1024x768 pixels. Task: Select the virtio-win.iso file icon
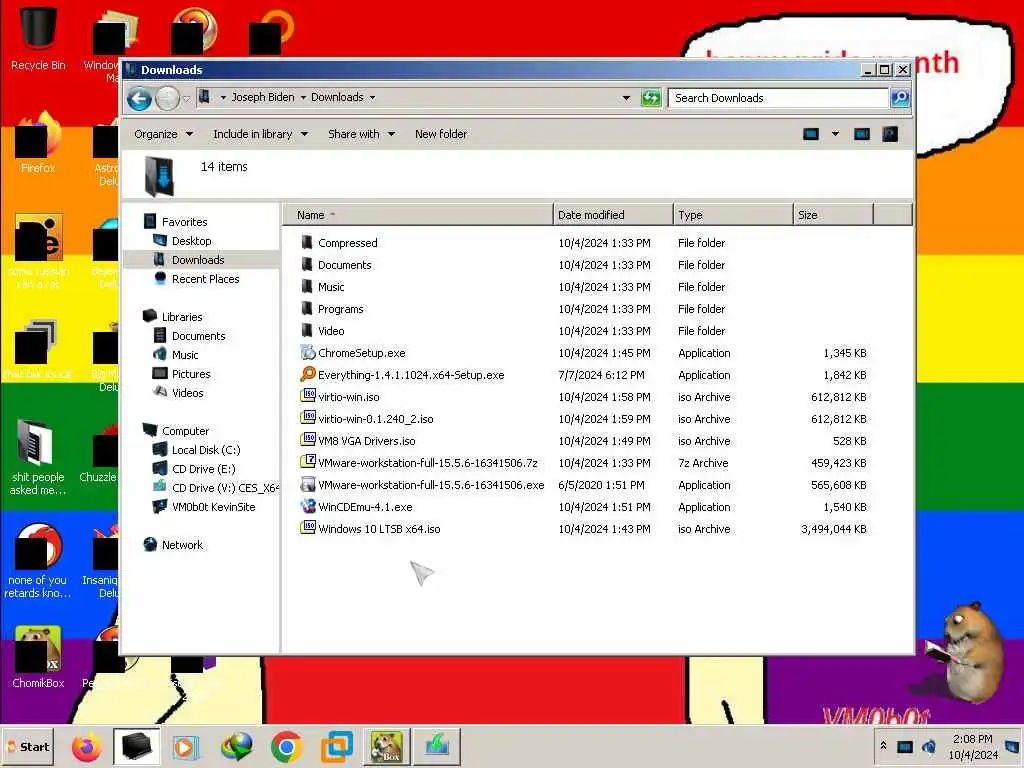308,396
